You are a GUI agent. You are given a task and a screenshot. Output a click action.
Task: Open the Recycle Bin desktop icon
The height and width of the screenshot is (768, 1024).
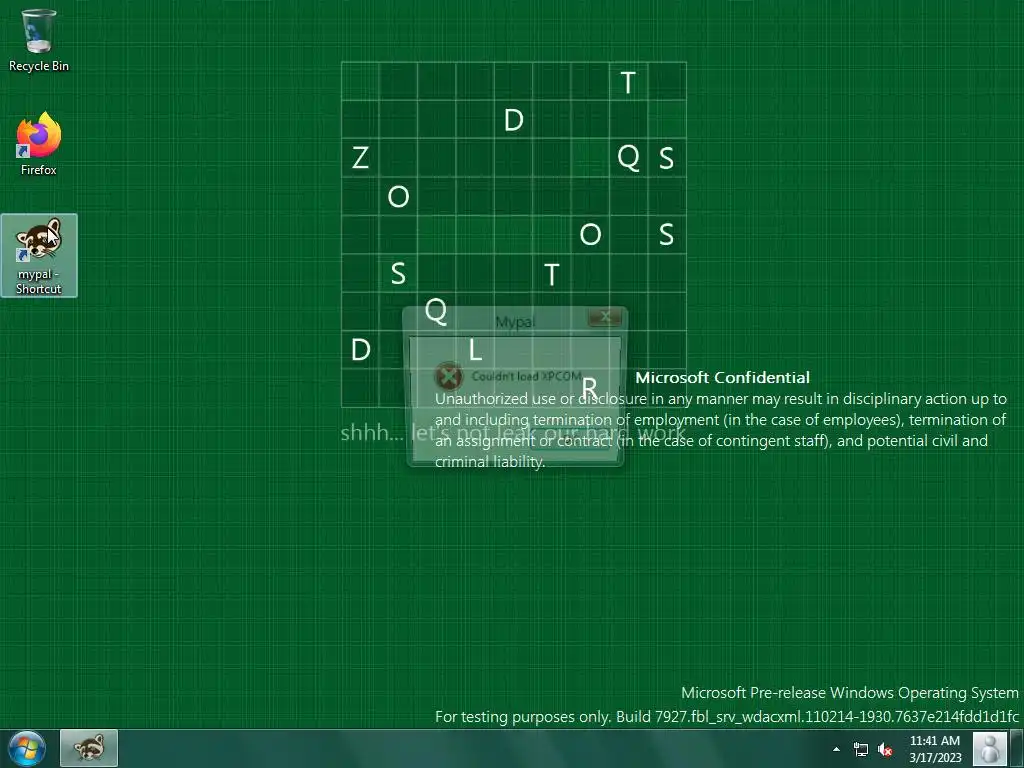click(39, 40)
